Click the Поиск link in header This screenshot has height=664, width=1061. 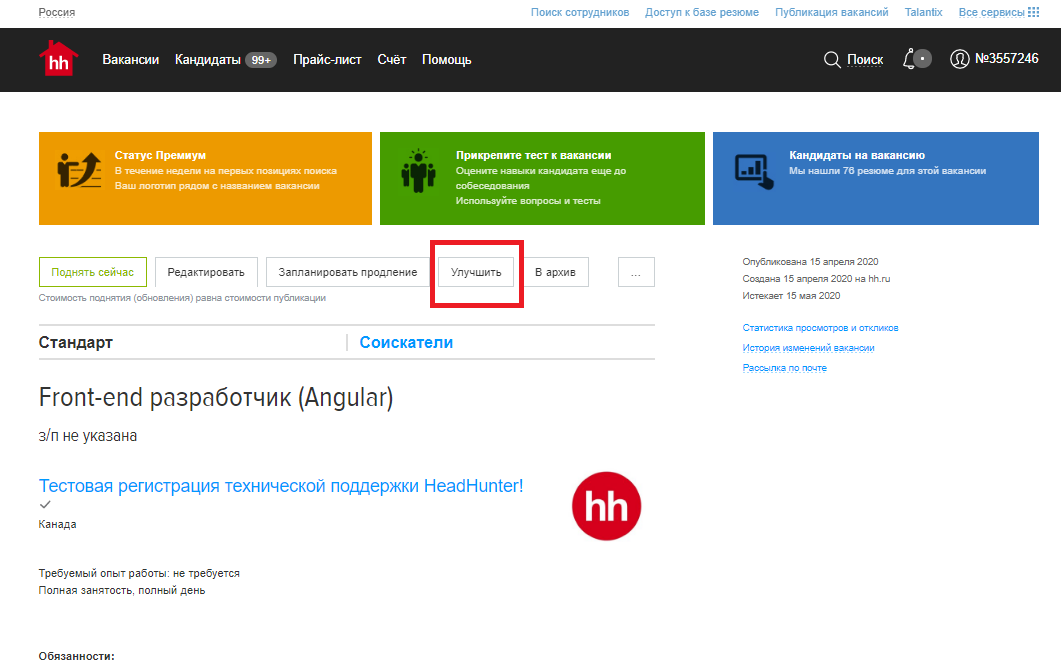pos(865,60)
